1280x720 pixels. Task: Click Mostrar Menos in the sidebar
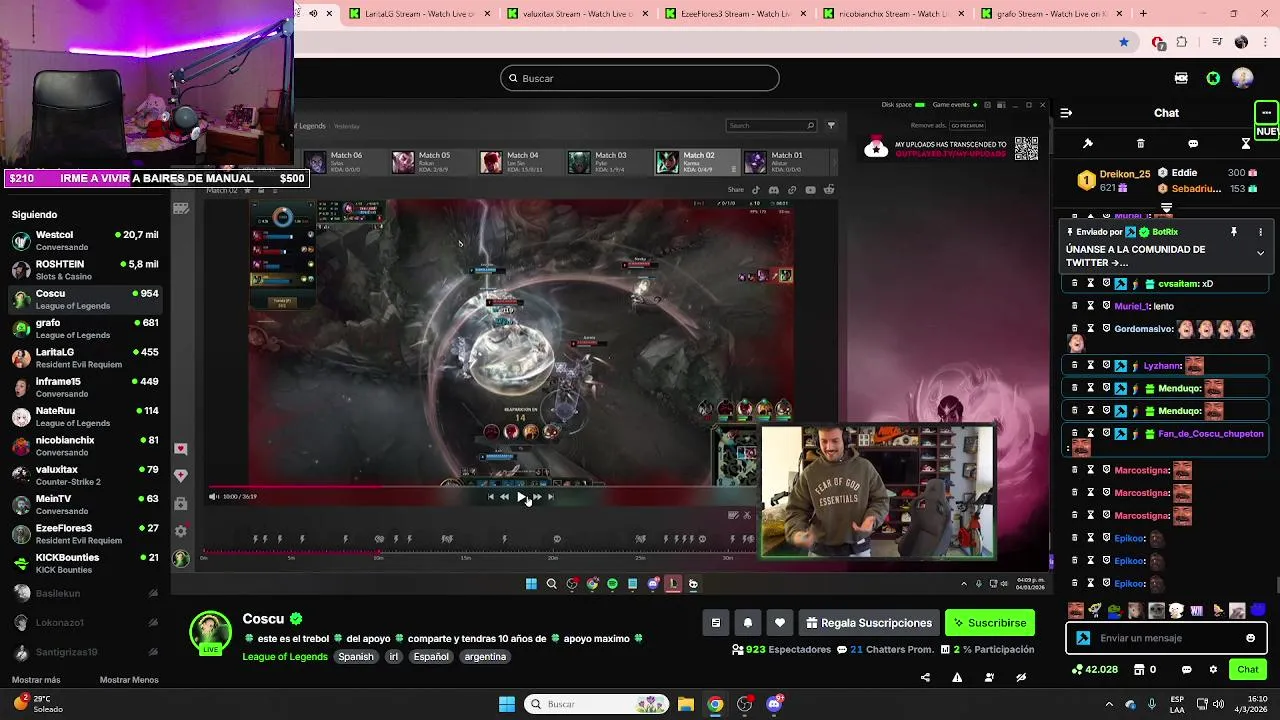click(129, 680)
